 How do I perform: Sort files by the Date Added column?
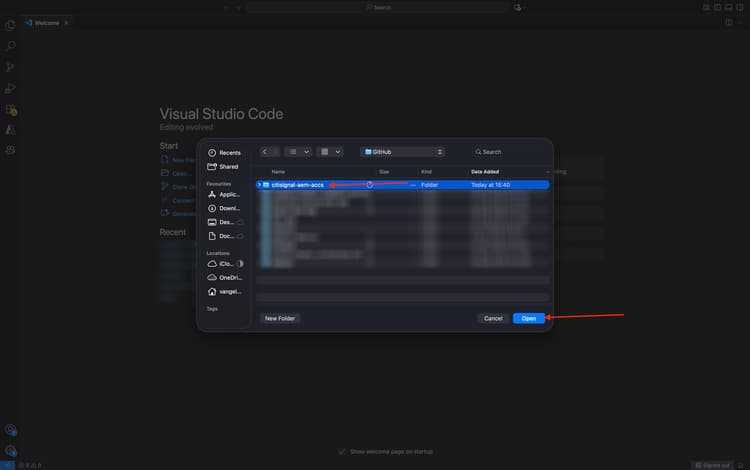[x=485, y=172]
